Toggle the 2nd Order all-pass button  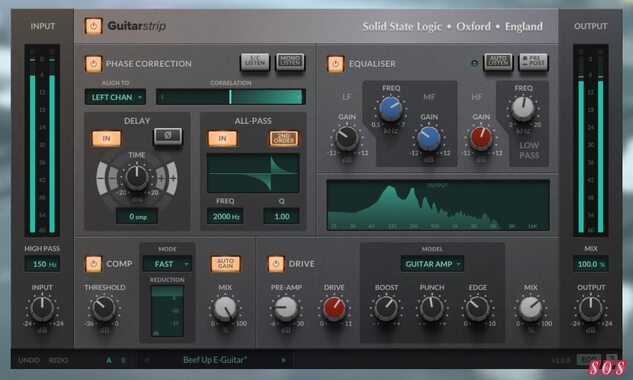(284, 139)
